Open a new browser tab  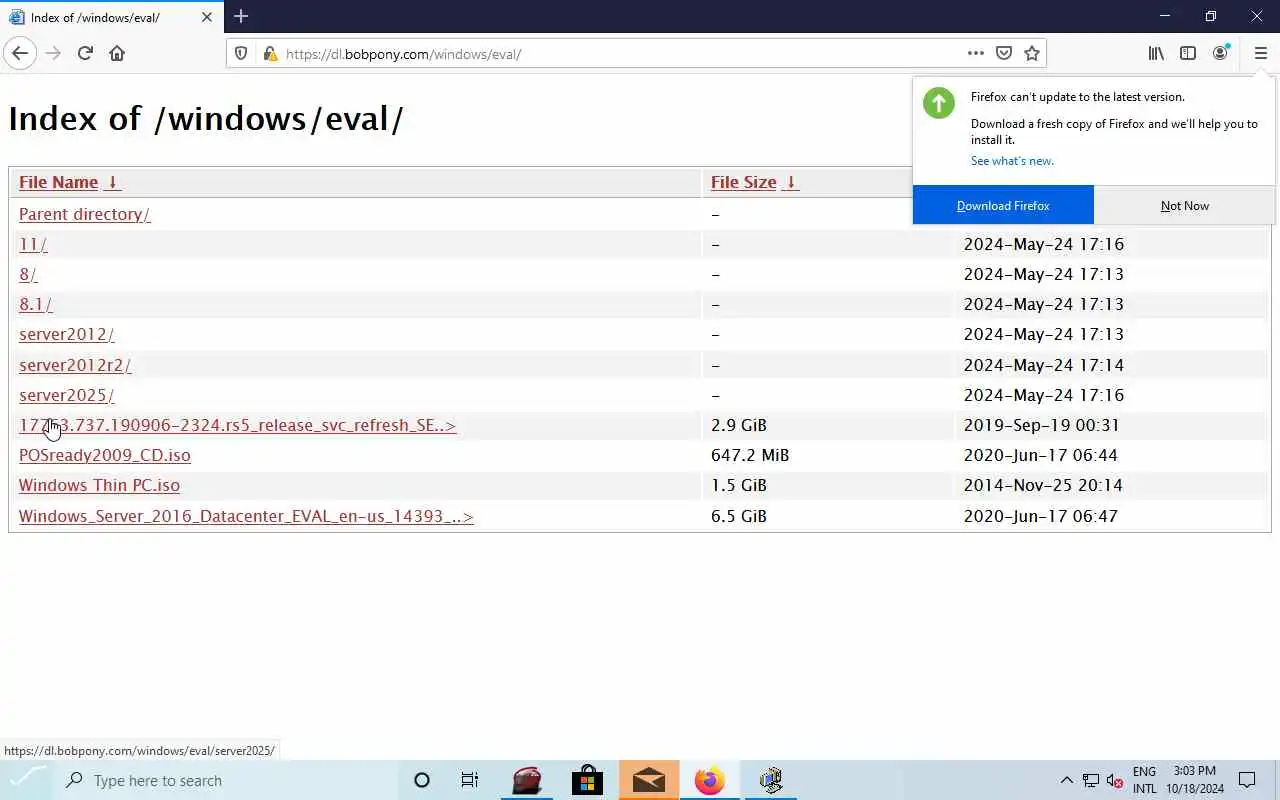click(x=241, y=16)
